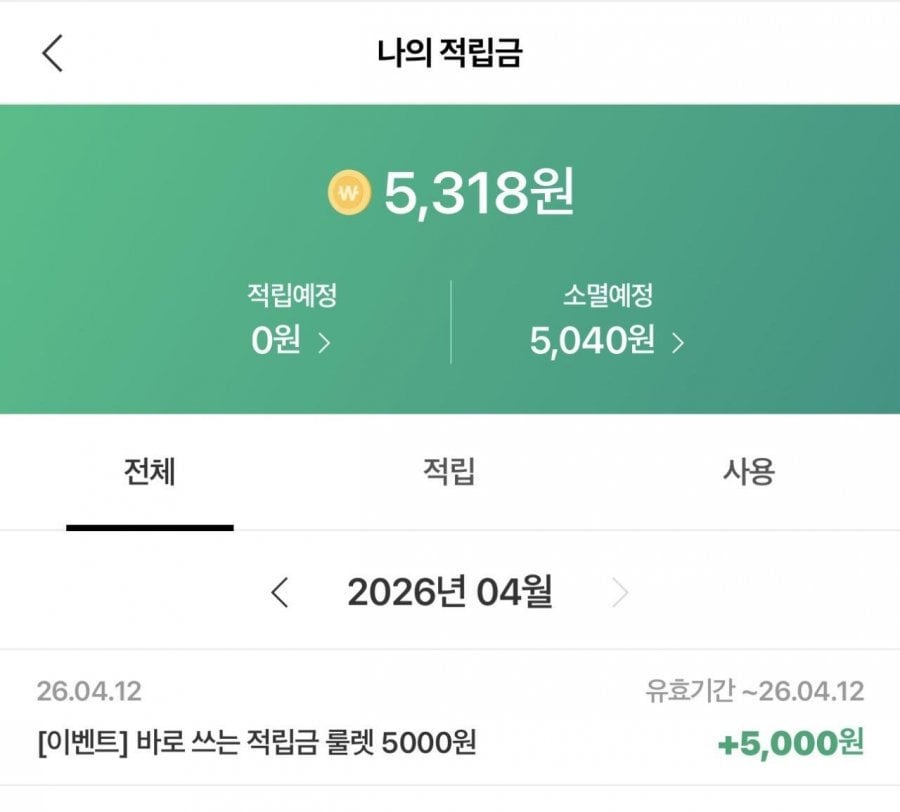Expand the chevron beside 0원
The image size is (900, 812).
tap(324, 343)
